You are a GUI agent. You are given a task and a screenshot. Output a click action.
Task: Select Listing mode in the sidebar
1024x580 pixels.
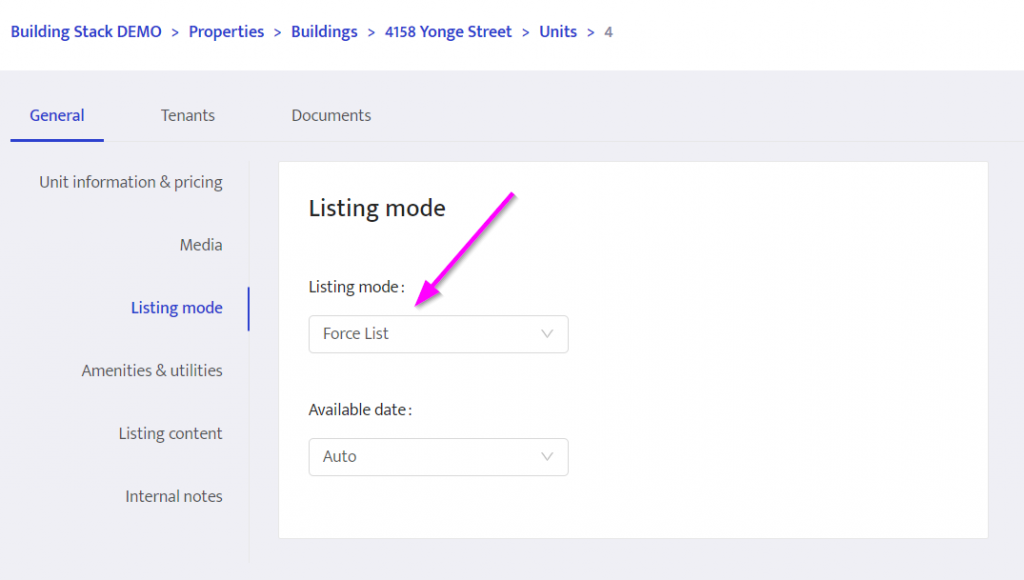[176, 308]
